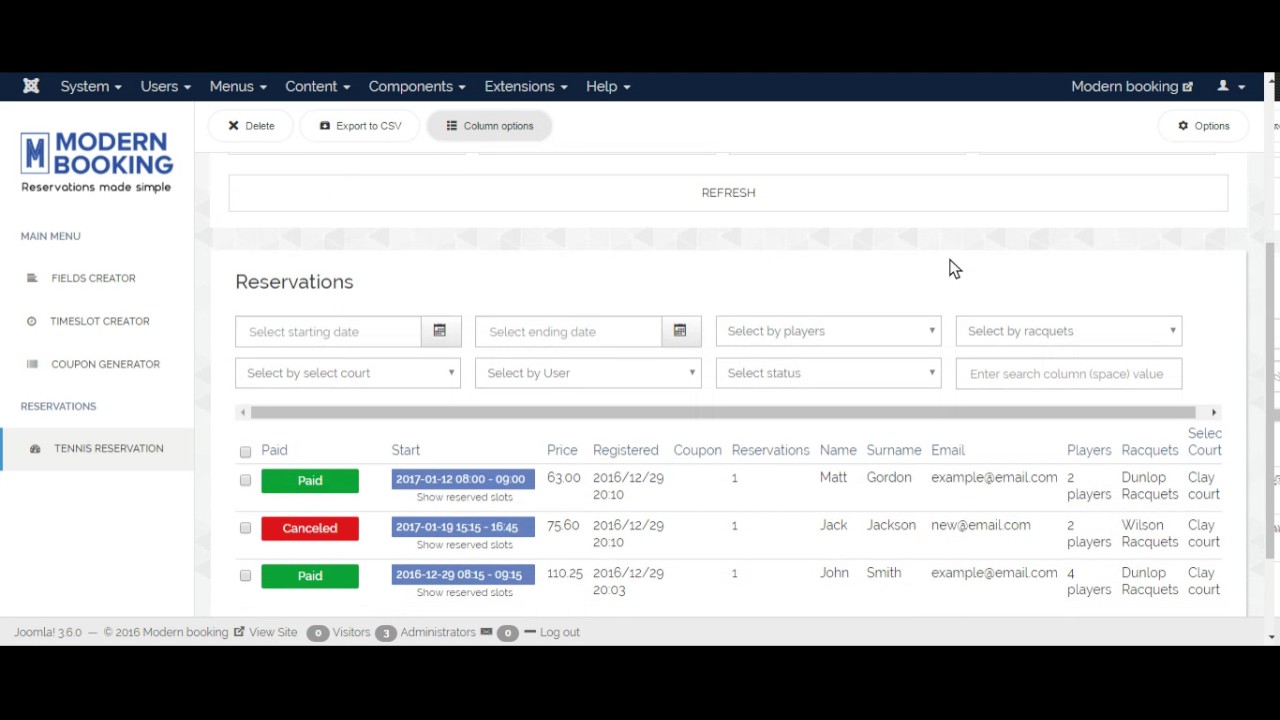This screenshot has width=1280, height=720.
Task: Open calendar picker for ending date
Action: [x=680, y=331]
